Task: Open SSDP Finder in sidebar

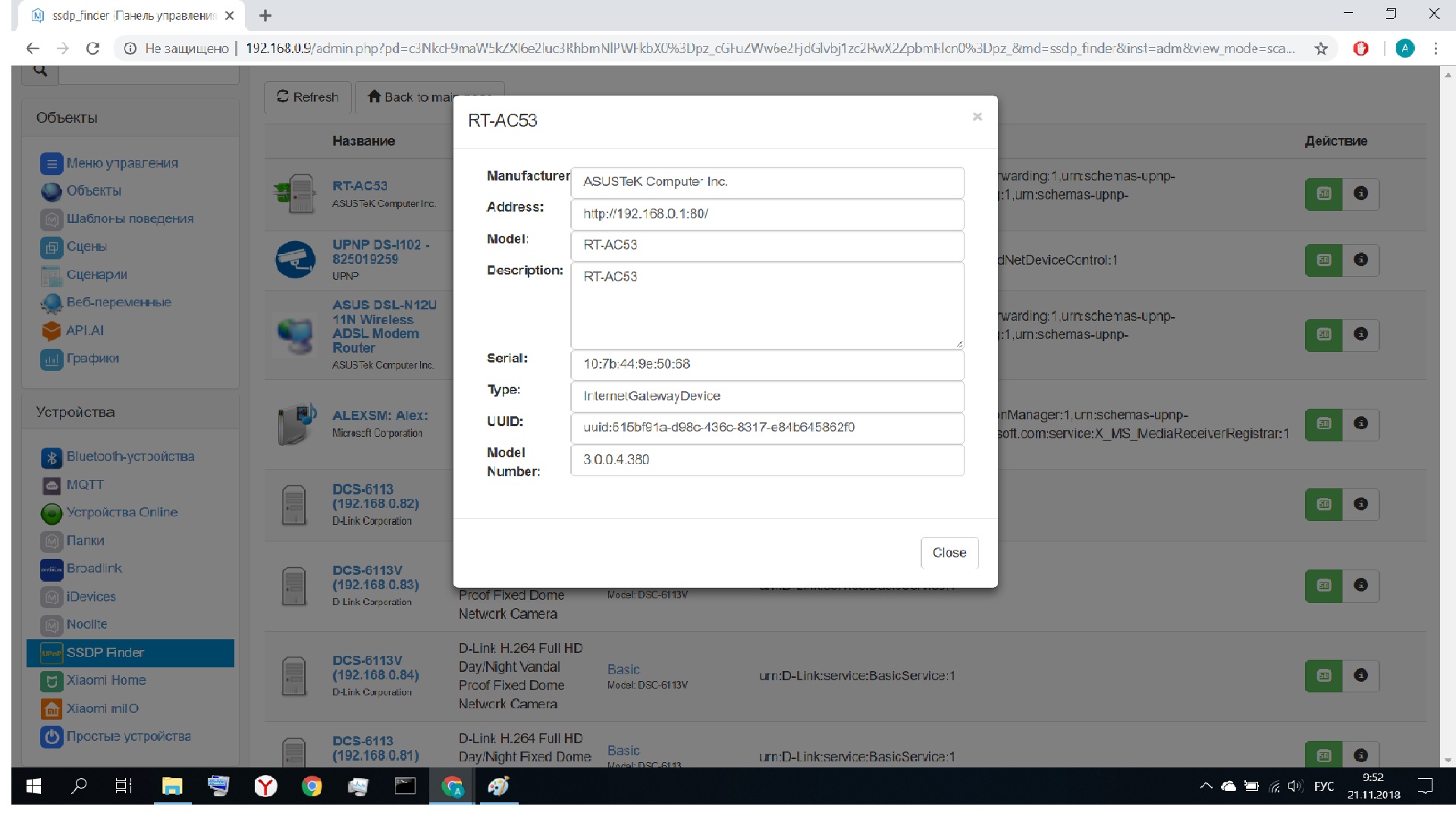Action: coord(105,653)
